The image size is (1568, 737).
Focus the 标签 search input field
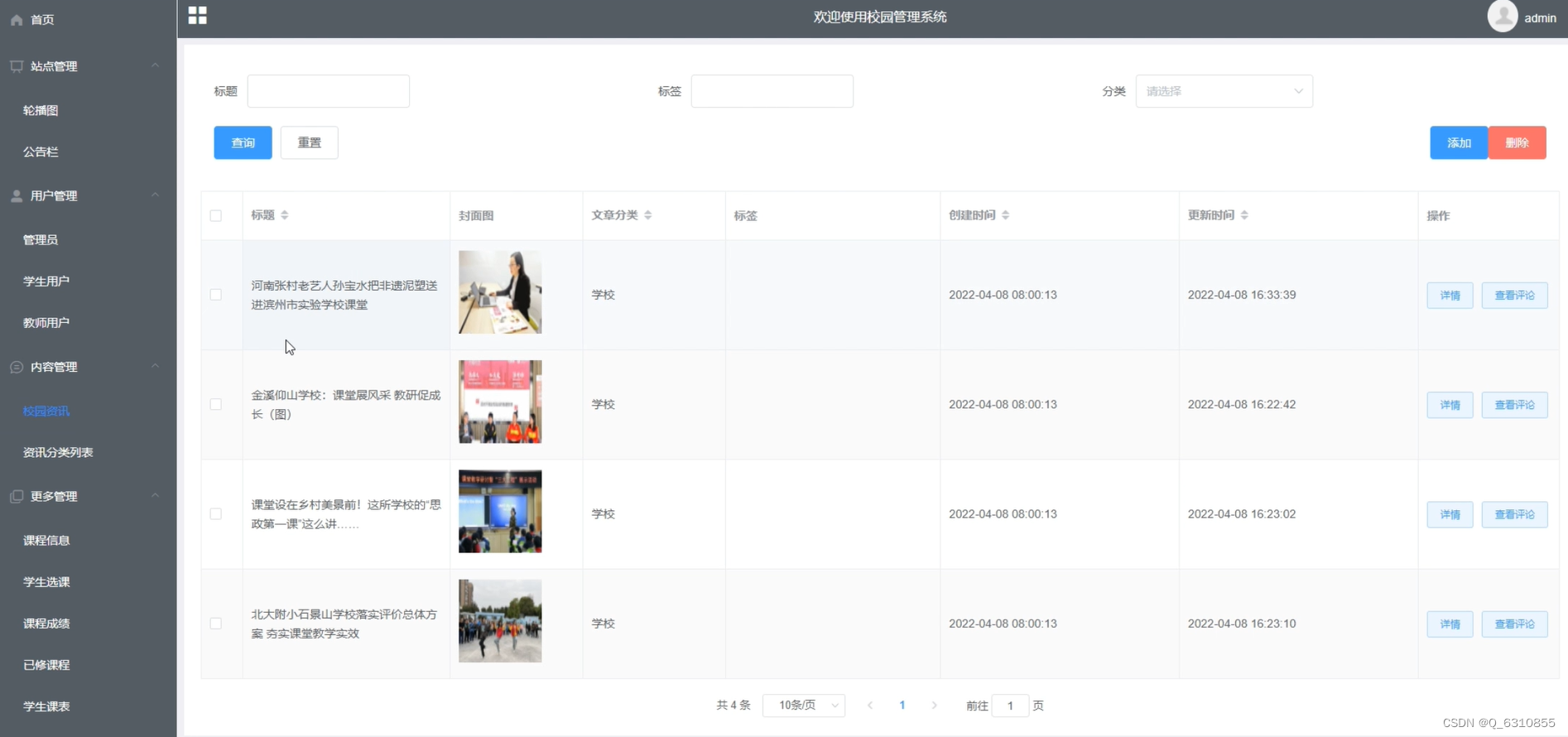(x=772, y=91)
